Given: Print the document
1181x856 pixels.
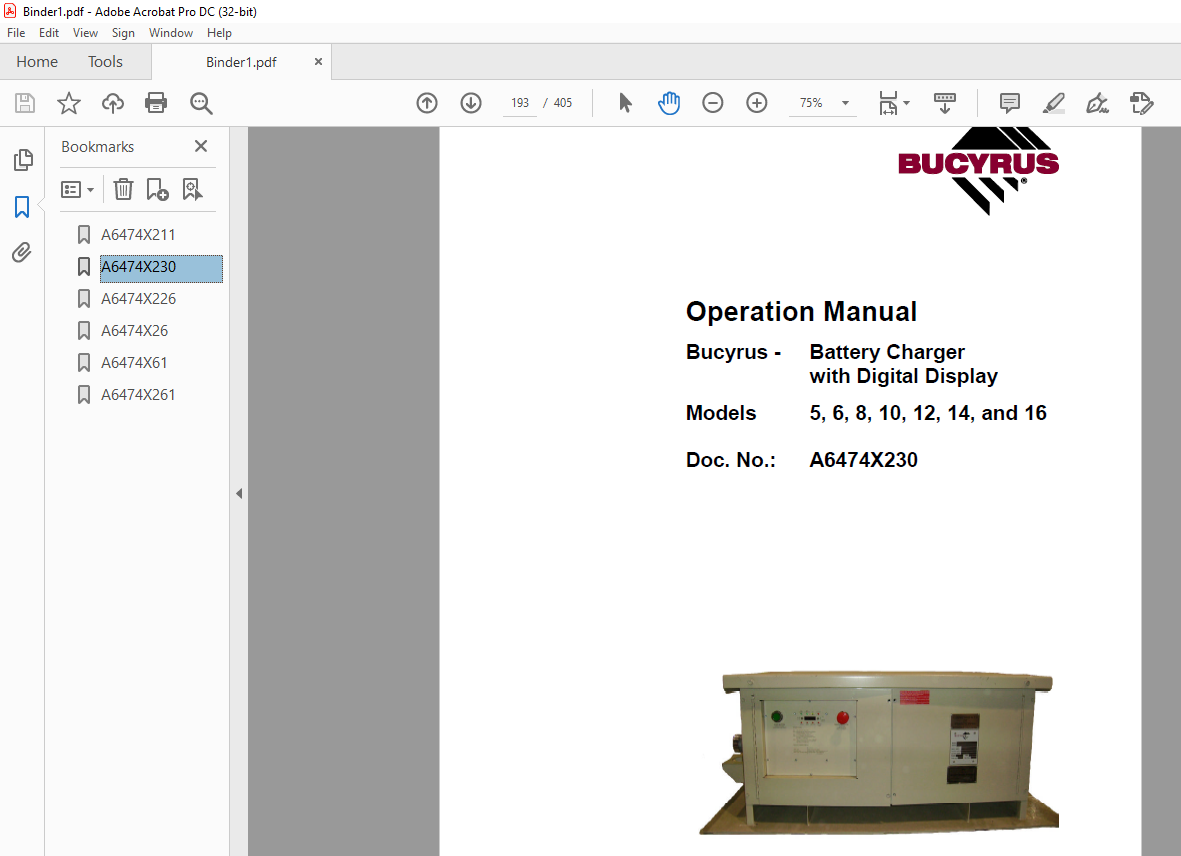Looking at the screenshot, I should (156, 103).
